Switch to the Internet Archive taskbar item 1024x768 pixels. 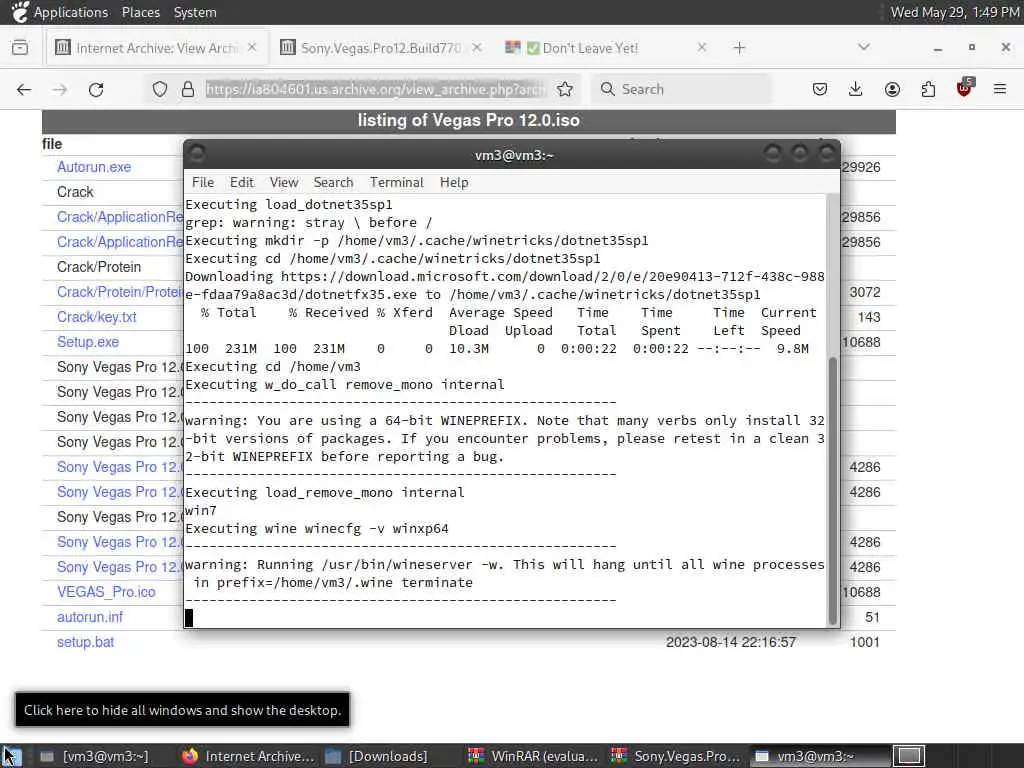(x=248, y=756)
